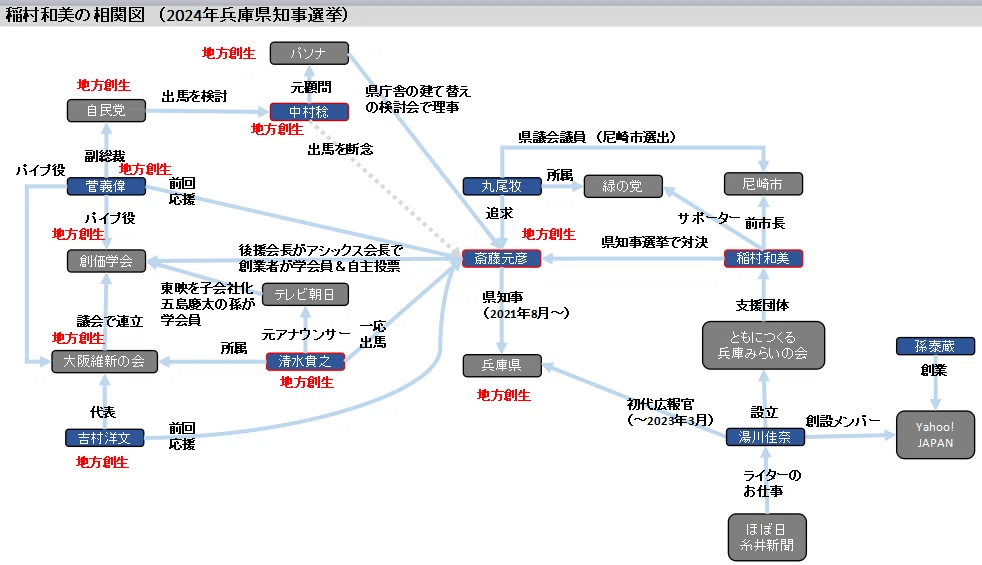The width and height of the screenshot is (982, 565).
Task: Click the パソナ node box
Action: 309,53
